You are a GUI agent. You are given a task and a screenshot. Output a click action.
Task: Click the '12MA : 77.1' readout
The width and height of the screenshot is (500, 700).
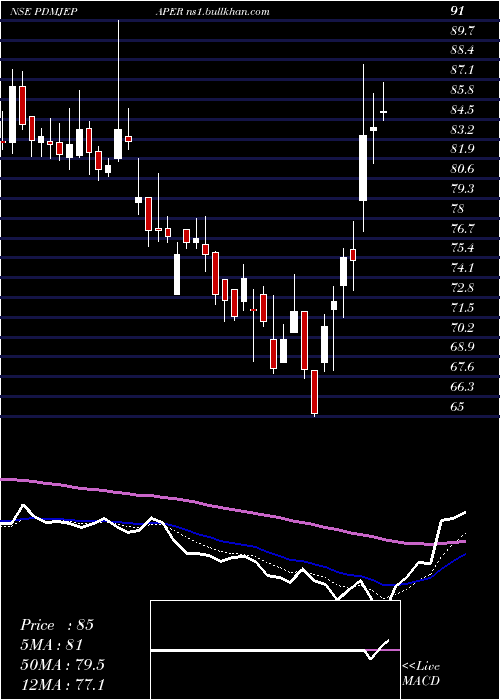[62, 684]
